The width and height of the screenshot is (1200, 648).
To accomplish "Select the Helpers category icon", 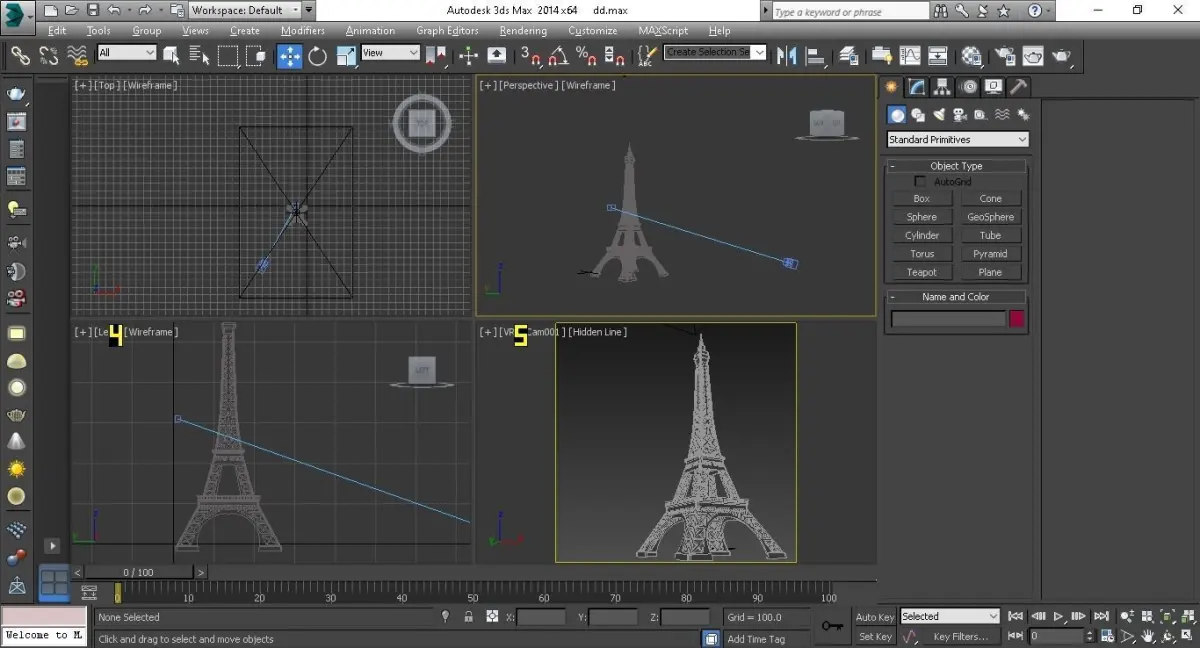I will click(x=981, y=115).
